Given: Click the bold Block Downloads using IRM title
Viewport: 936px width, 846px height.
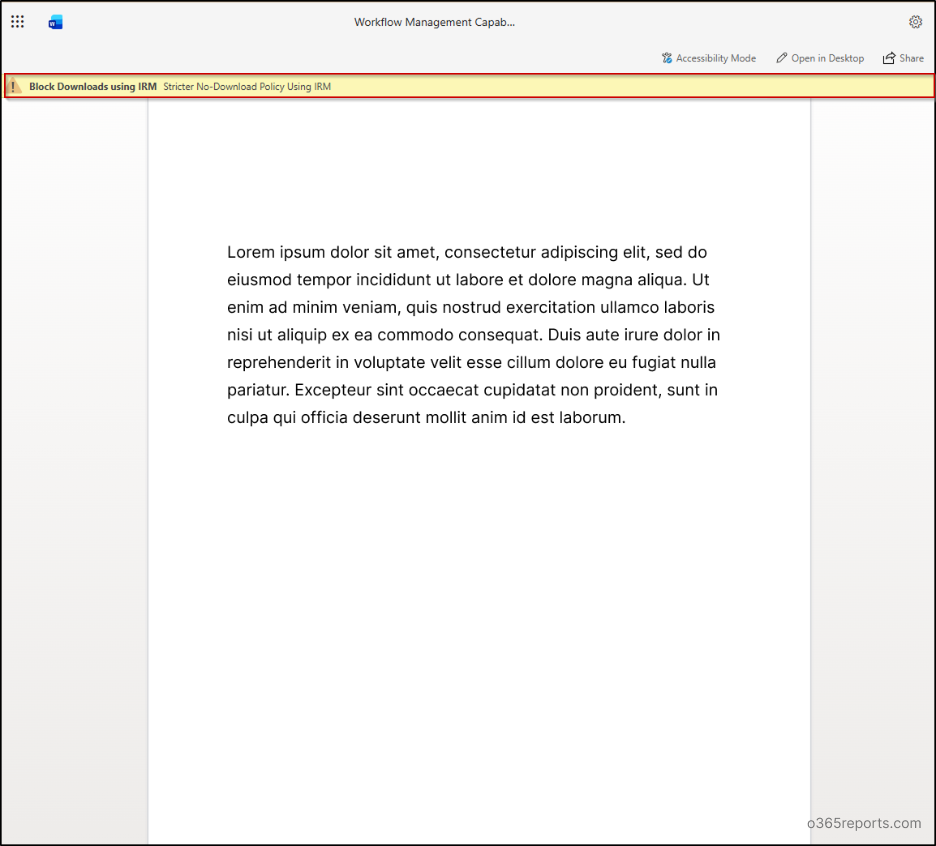Looking at the screenshot, I should point(92,87).
